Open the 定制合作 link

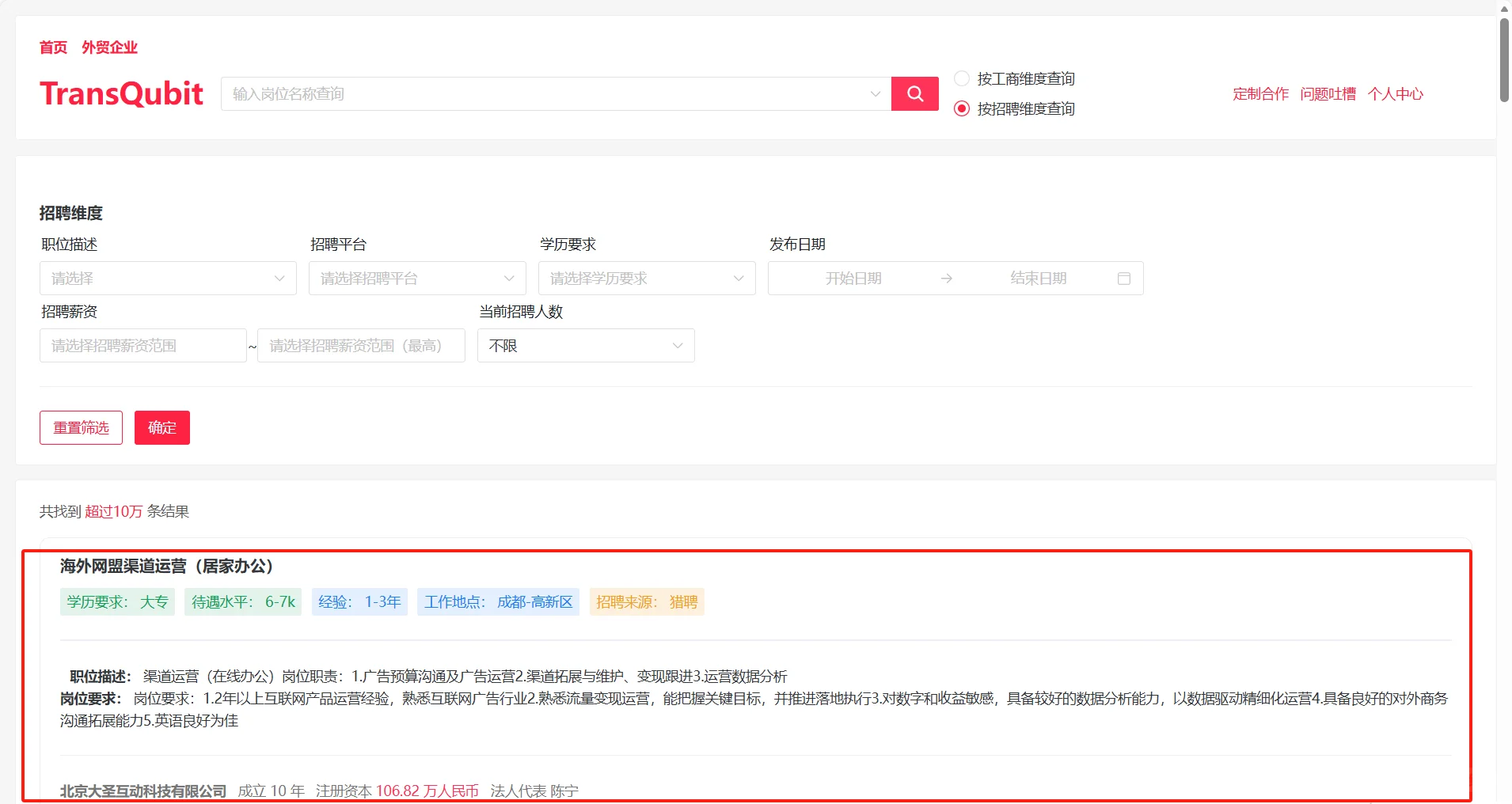click(1259, 93)
